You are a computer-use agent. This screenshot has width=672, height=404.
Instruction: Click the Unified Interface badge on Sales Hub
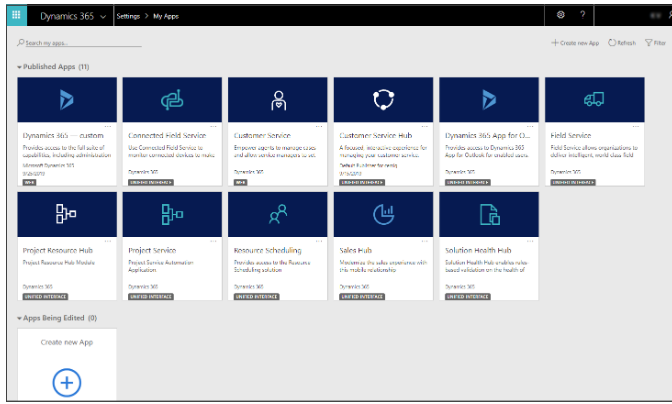[x=362, y=296]
